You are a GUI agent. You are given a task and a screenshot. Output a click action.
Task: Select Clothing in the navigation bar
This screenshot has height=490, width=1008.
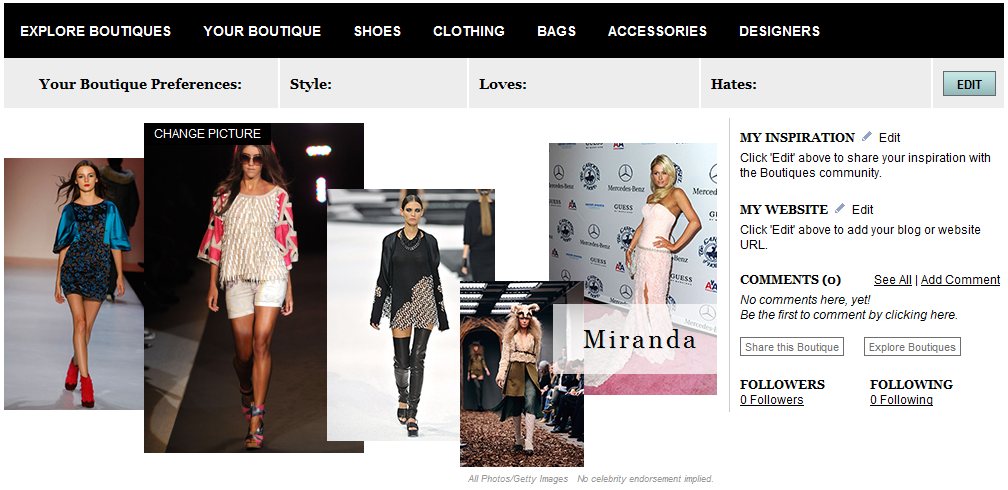pos(468,31)
